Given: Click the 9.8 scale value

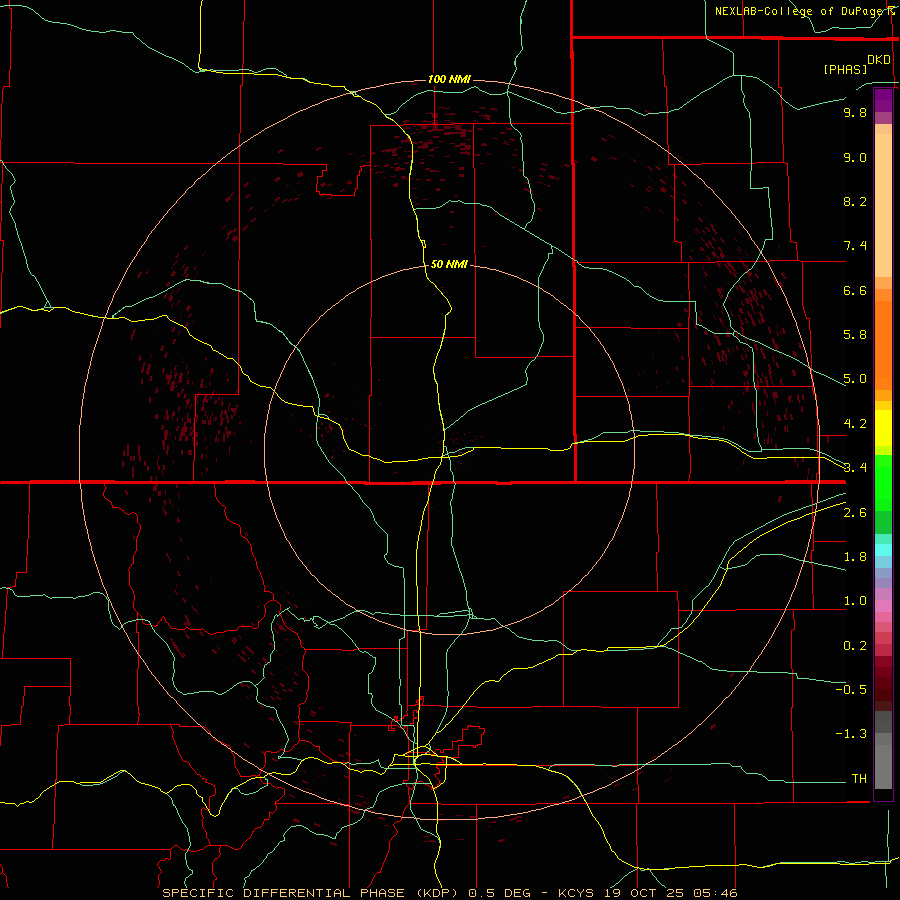Looking at the screenshot, I should [855, 113].
